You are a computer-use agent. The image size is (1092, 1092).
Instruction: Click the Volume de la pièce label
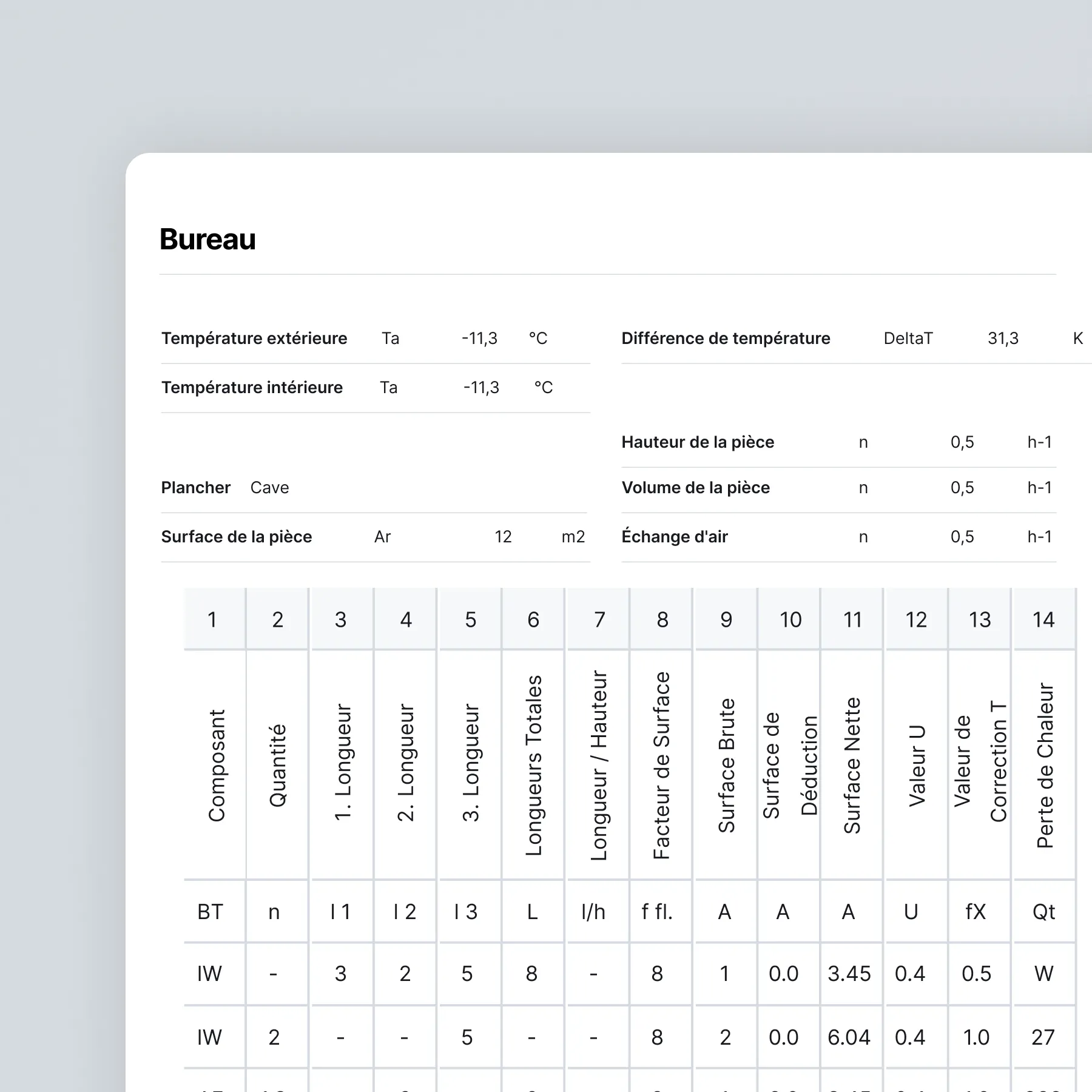(x=695, y=487)
